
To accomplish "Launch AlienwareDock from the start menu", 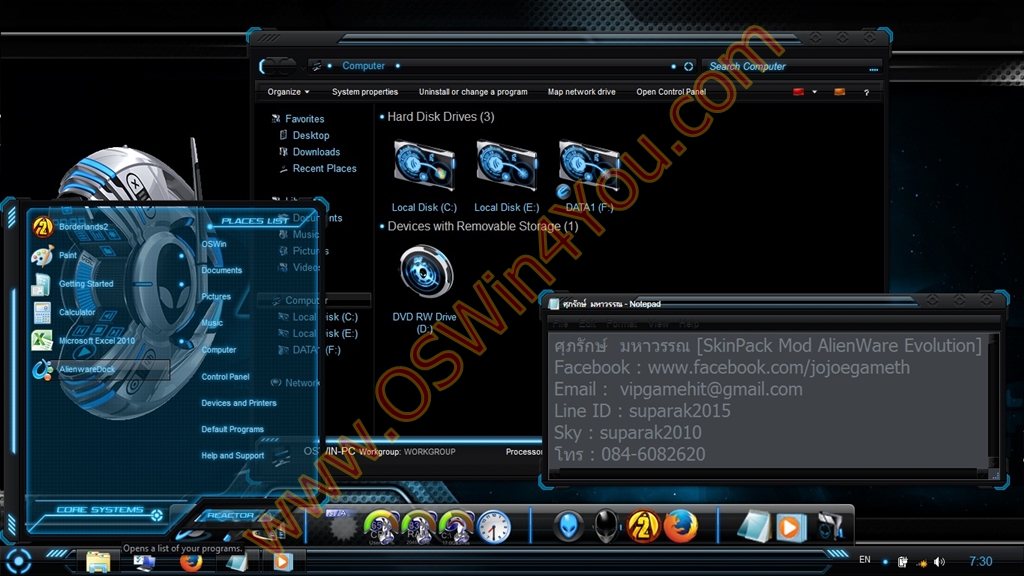I will click(x=99, y=369).
